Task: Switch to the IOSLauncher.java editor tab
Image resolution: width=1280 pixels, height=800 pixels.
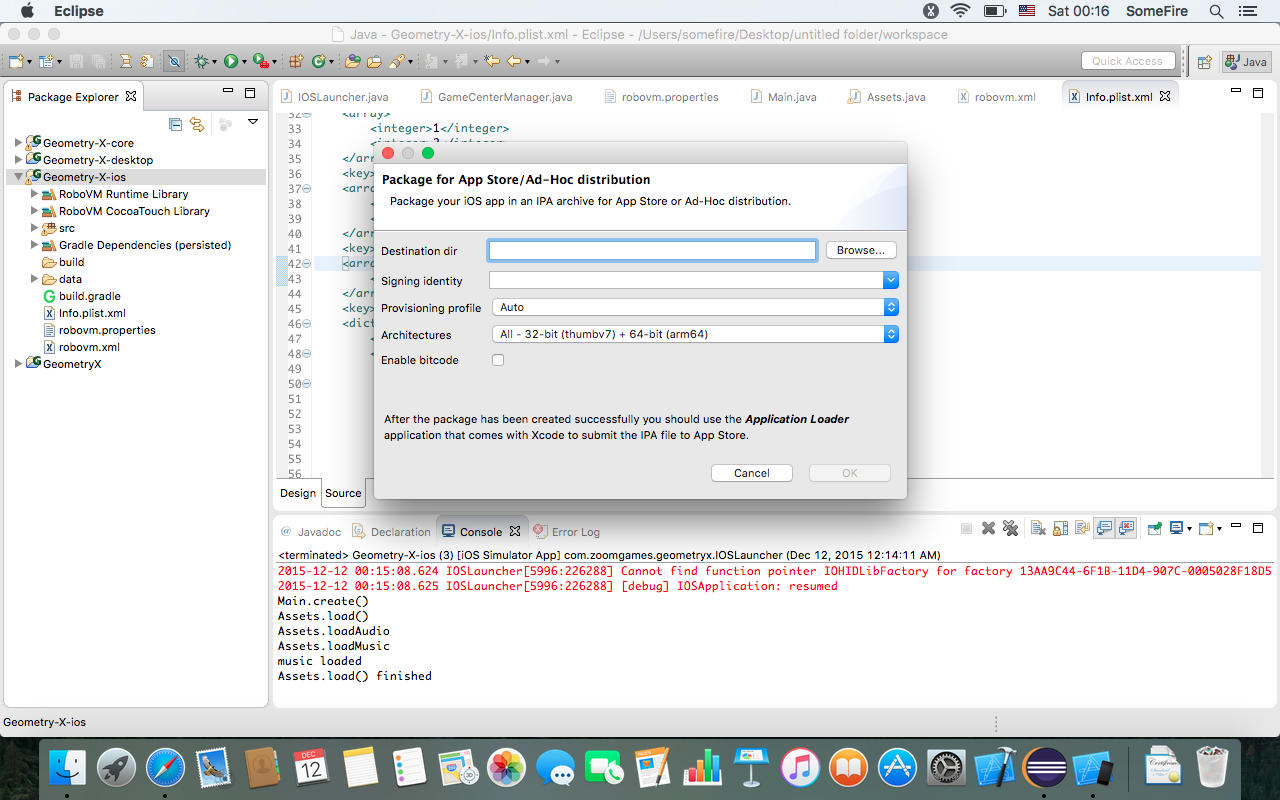Action: [x=334, y=97]
